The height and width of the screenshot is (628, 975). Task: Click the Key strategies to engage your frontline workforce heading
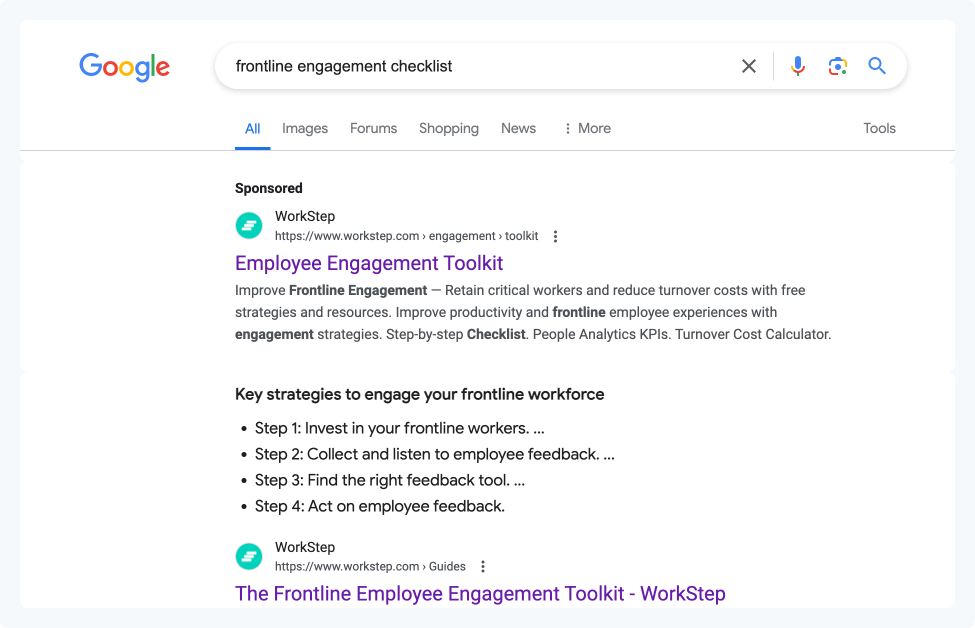[420, 395]
